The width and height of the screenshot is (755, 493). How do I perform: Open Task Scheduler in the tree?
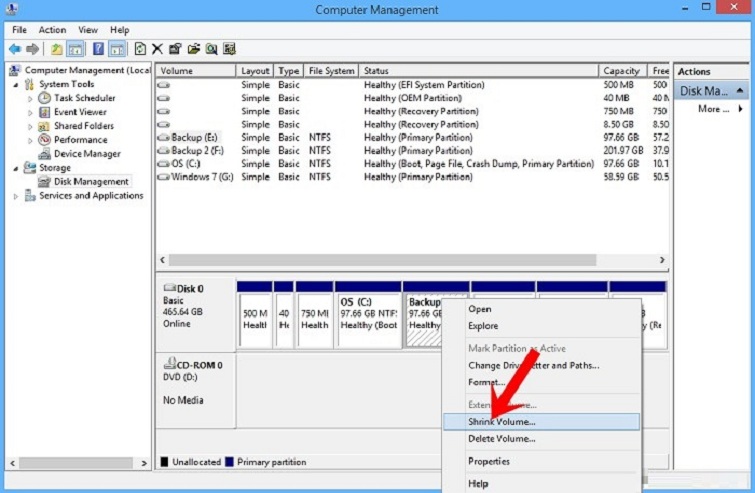coord(84,98)
